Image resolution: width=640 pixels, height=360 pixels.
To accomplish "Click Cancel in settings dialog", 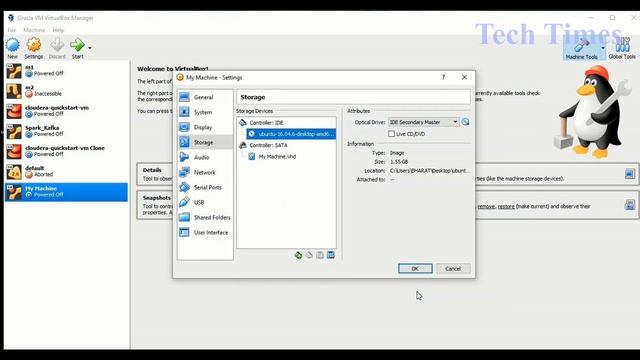I will pyautogui.click(x=453, y=269).
